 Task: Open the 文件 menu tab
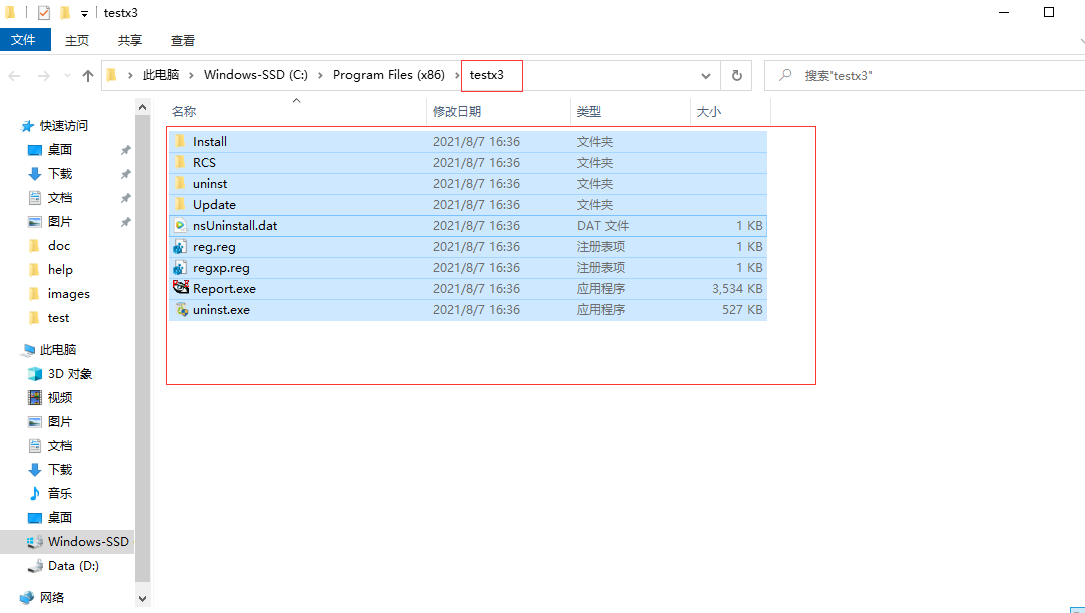point(24,40)
